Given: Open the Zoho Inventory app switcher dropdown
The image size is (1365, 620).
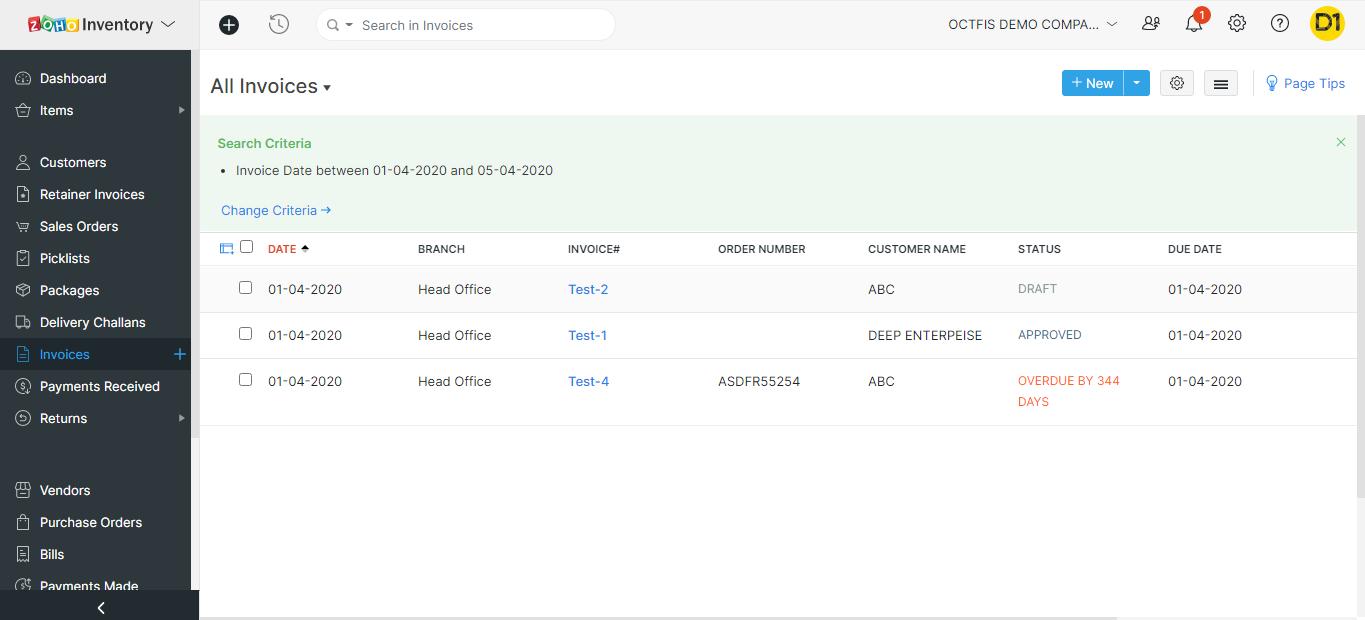Looking at the screenshot, I should (x=168, y=24).
